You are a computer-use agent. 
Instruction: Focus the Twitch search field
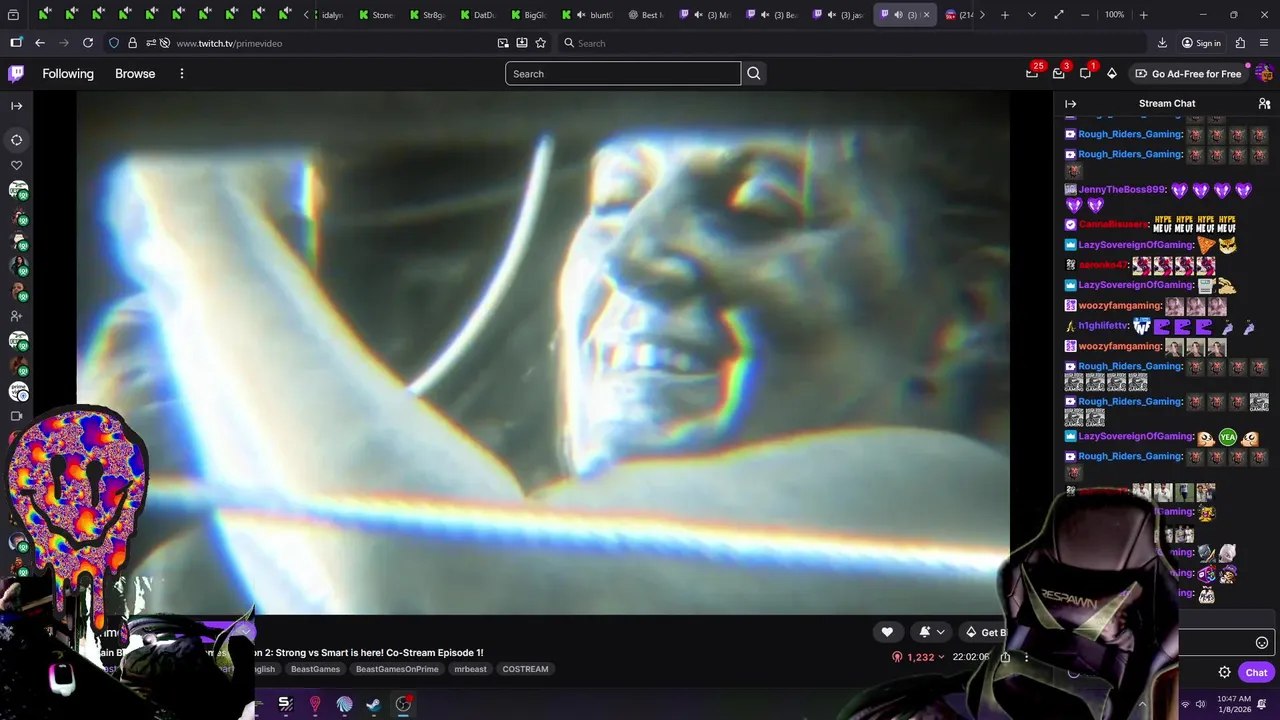click(x=623, y=73)
